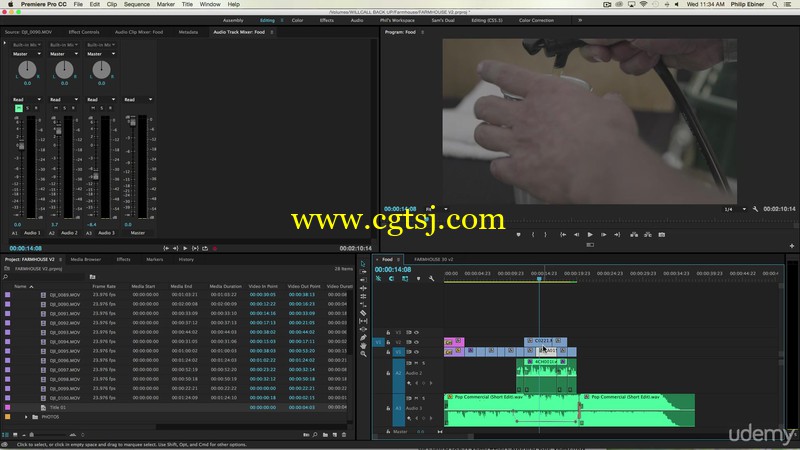Toggle Snap in the timeline
Viewport: 800px width, 450px height.
tap(391, 279)
